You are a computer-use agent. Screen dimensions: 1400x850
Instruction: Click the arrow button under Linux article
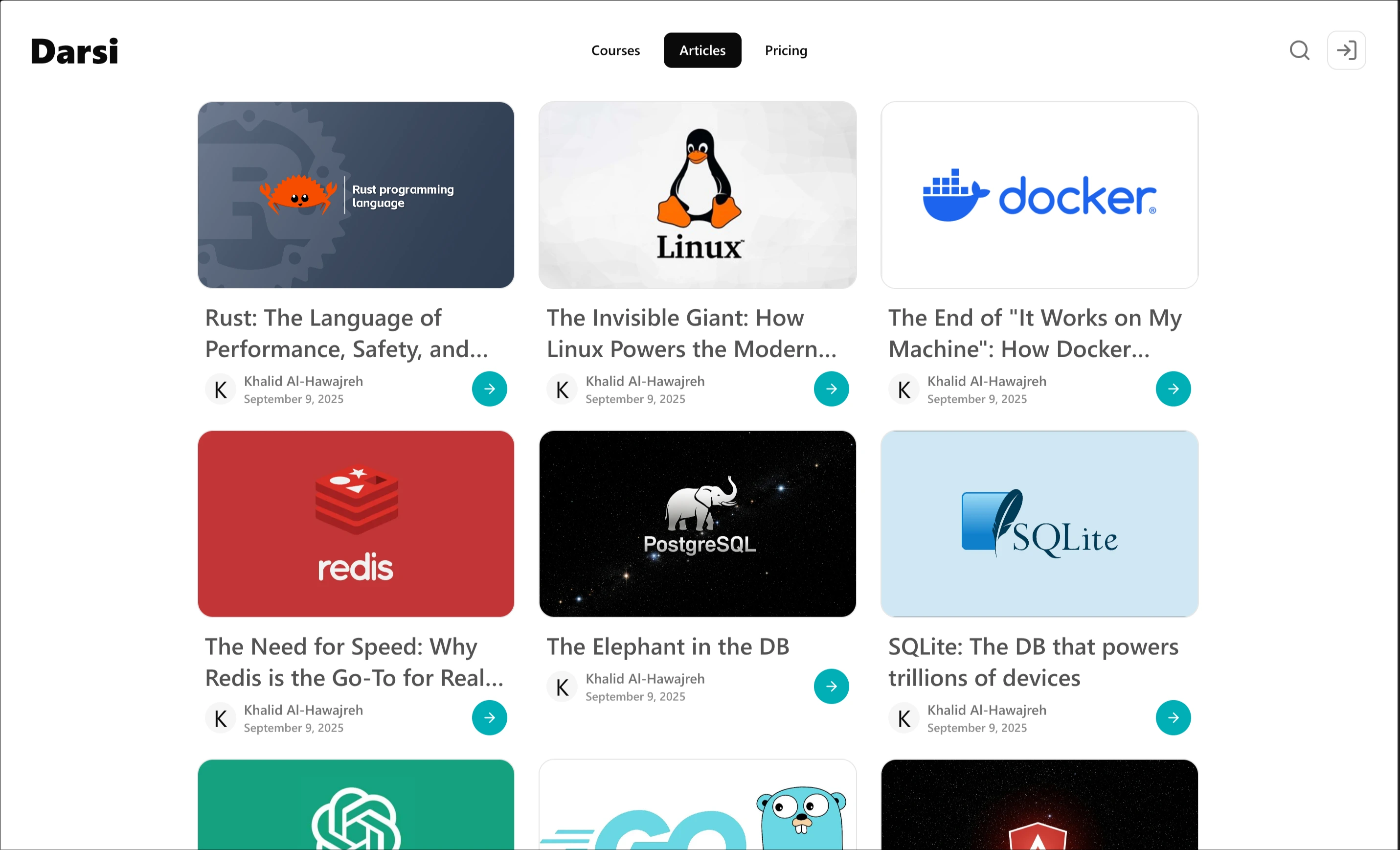tap(831, 389)
